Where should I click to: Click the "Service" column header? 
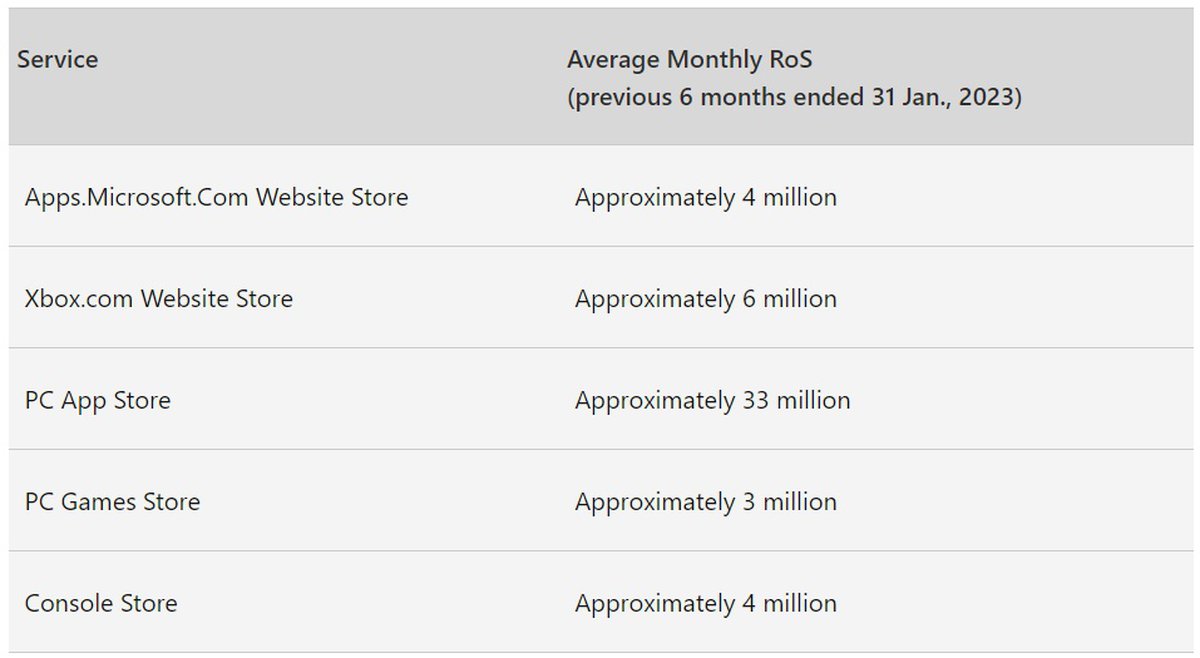(x=58, y=60)
